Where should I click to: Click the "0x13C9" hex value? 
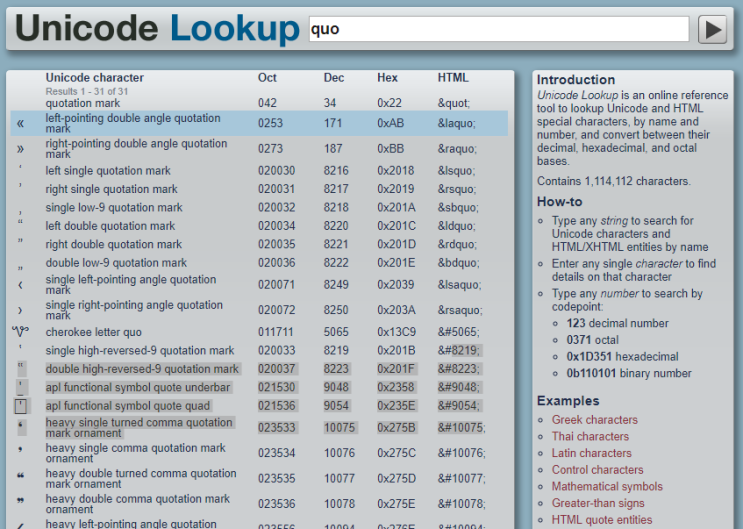pyautogui.click(x=396, y=332)
